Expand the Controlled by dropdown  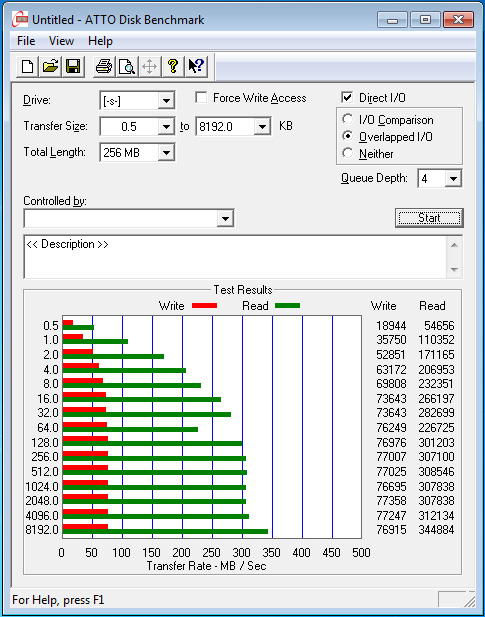coord(225,218)
